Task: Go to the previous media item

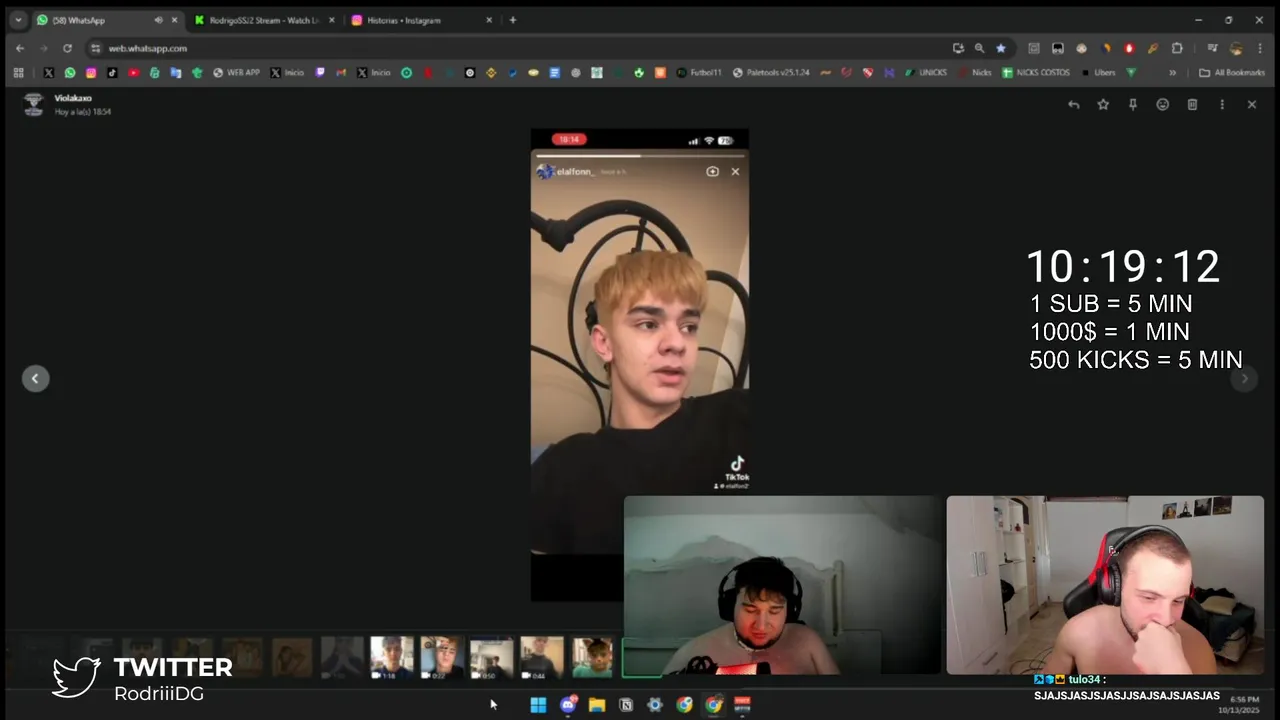Action: (35, 378)
